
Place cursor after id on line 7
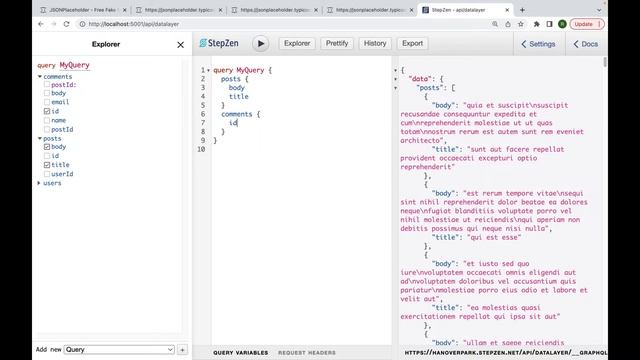pyautogui.click(x=238, y=123)
